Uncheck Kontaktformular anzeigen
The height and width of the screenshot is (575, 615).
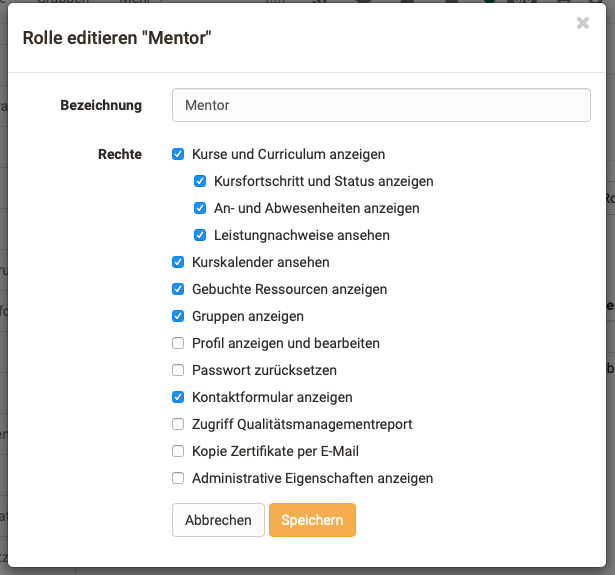tap(178, 397)
